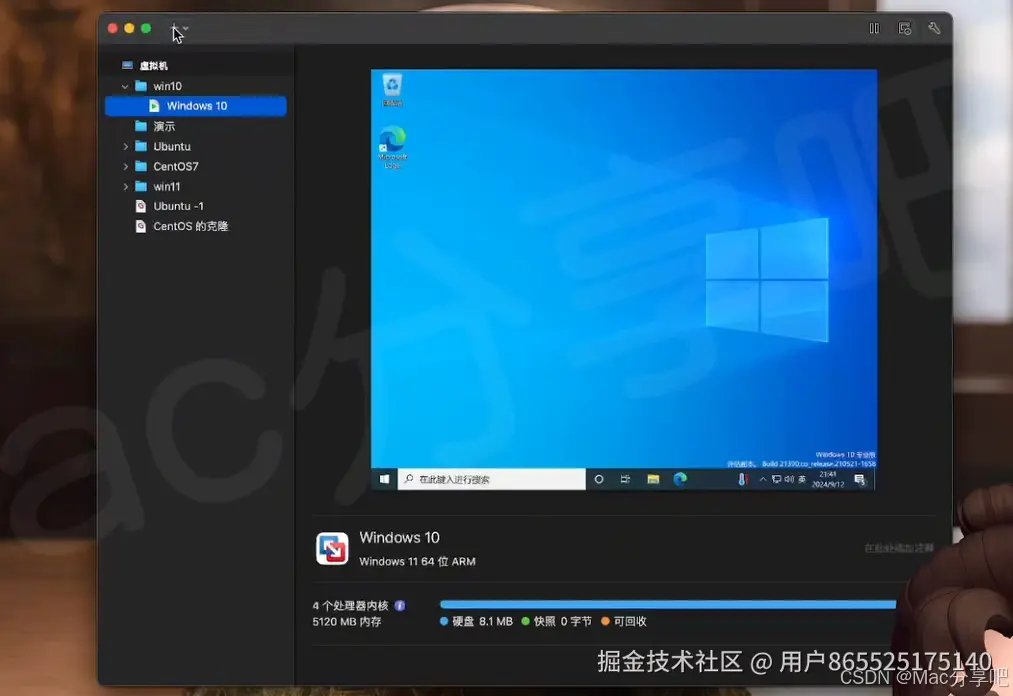
Task: Collapse the win10 group in the sidebar
Action: point(124,86)
